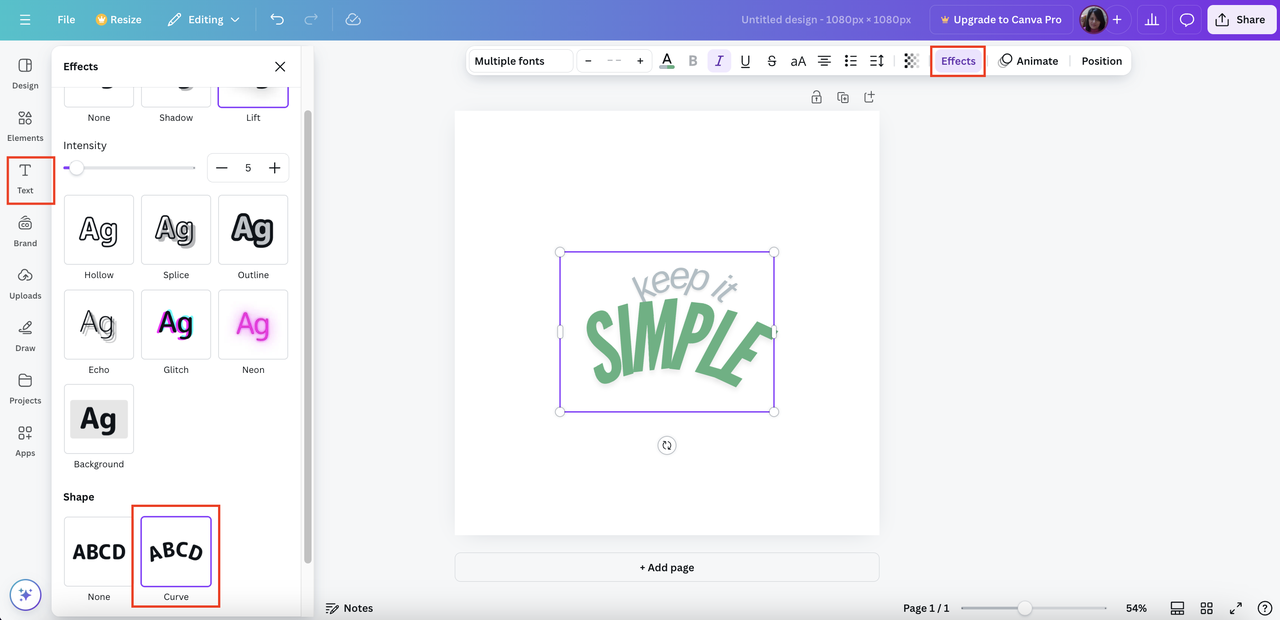Viewport: 1280px width, 620px height.
Task: Click the Resize button
Action: click(118, 20)
